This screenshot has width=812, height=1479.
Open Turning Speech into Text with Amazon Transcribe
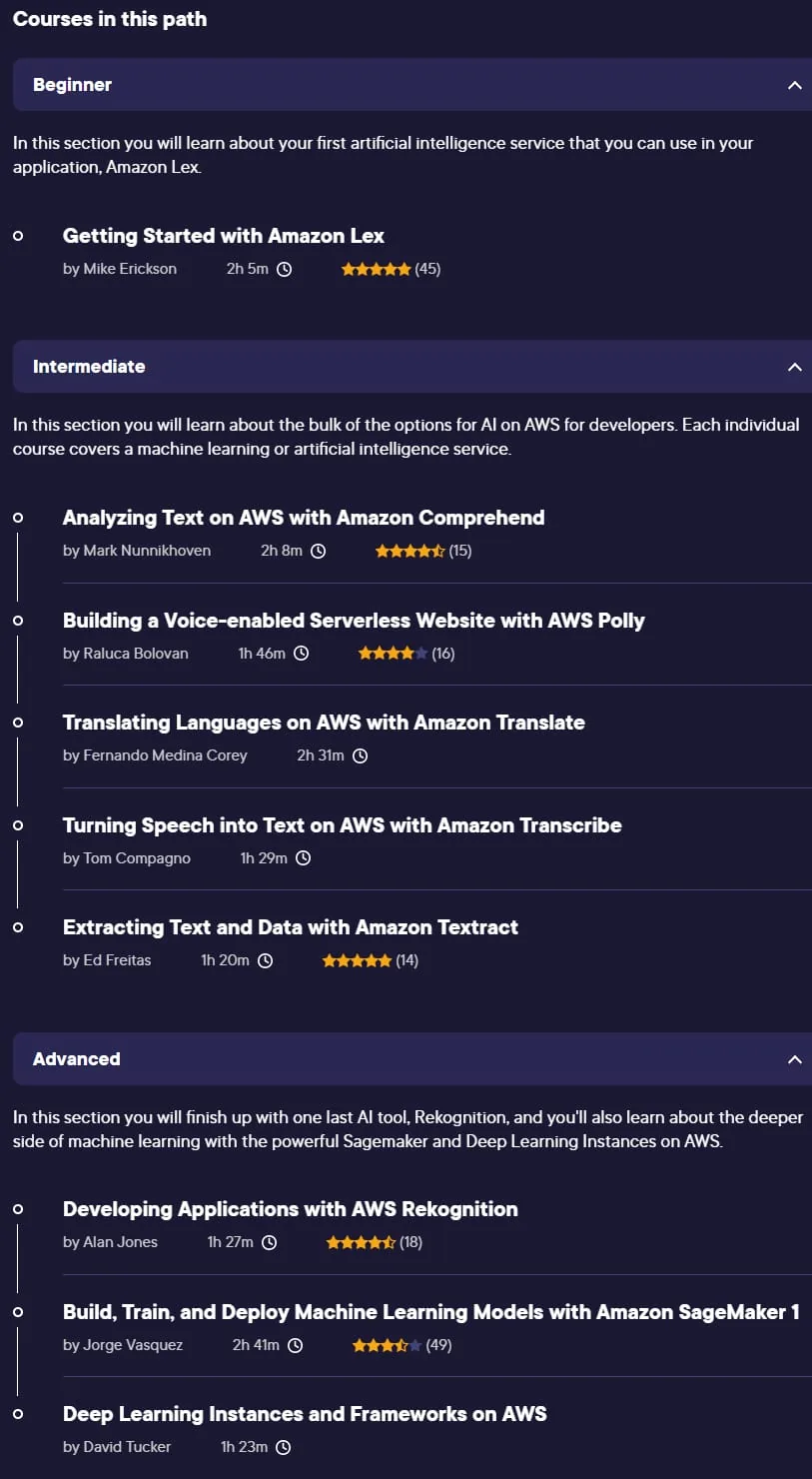343,825
